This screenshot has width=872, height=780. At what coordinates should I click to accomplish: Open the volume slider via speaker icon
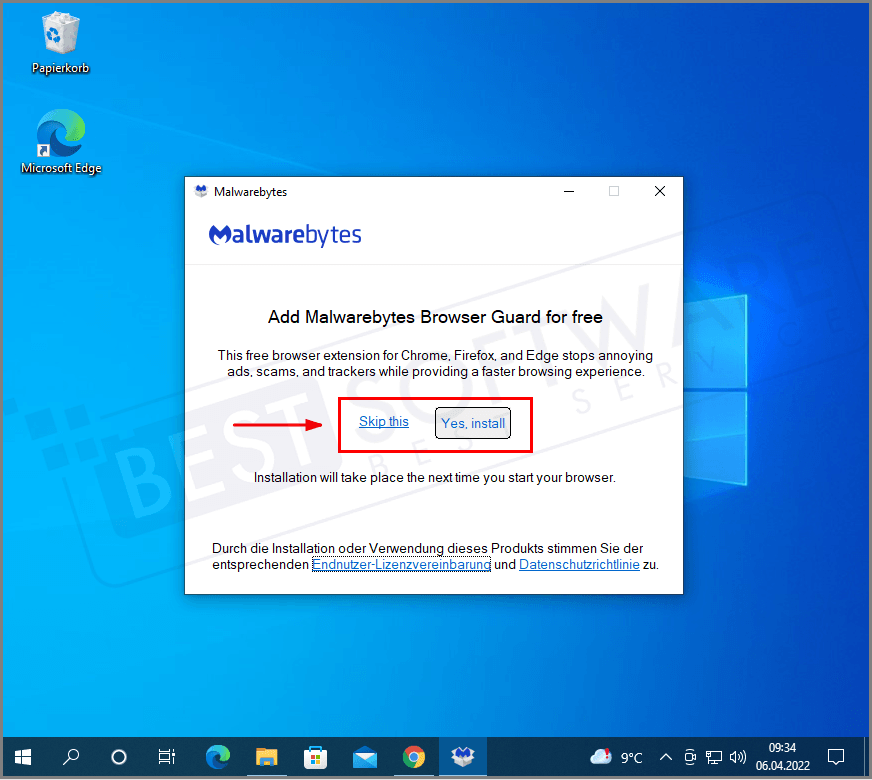[x=738, y=757]
